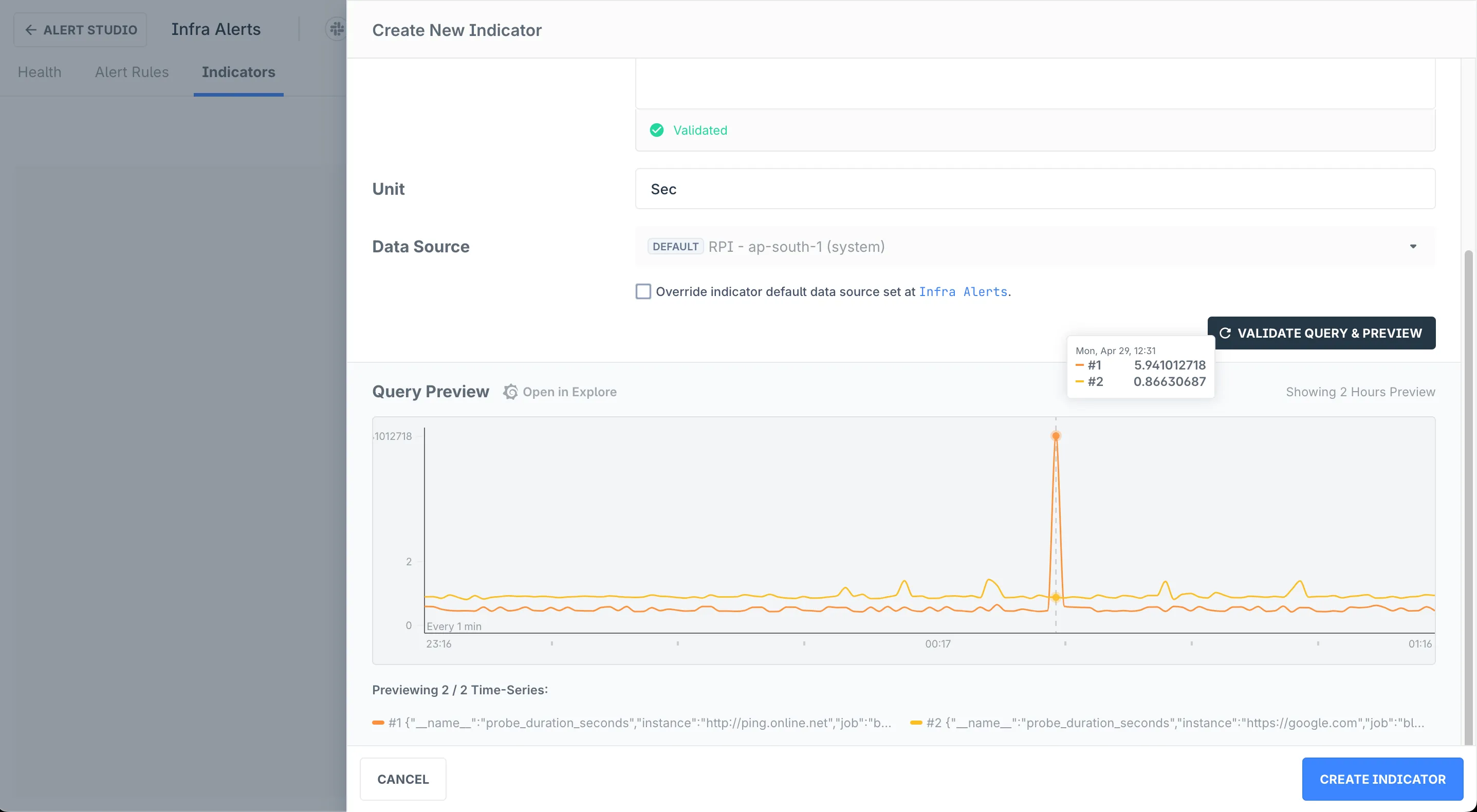The image size is (1477, 812).
Task: Click orange series #1 legend marker
Action: pos(378,723)
